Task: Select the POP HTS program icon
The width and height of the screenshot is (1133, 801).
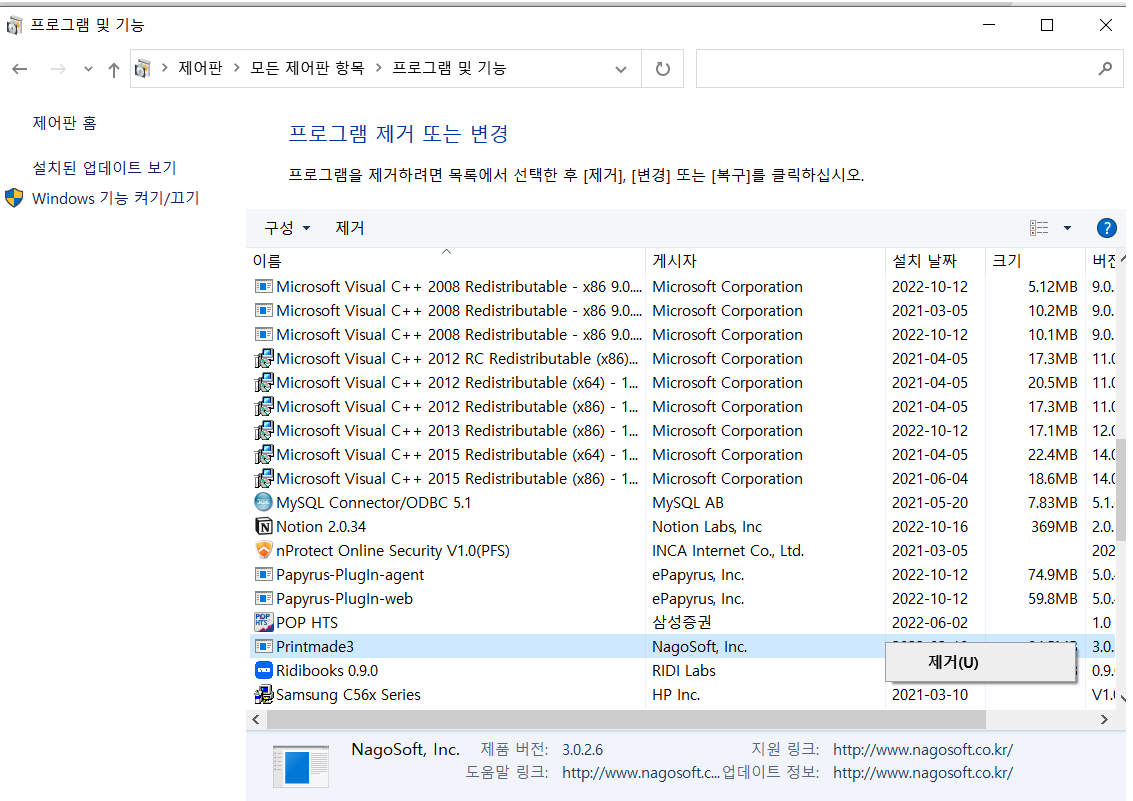Action: 263,622
